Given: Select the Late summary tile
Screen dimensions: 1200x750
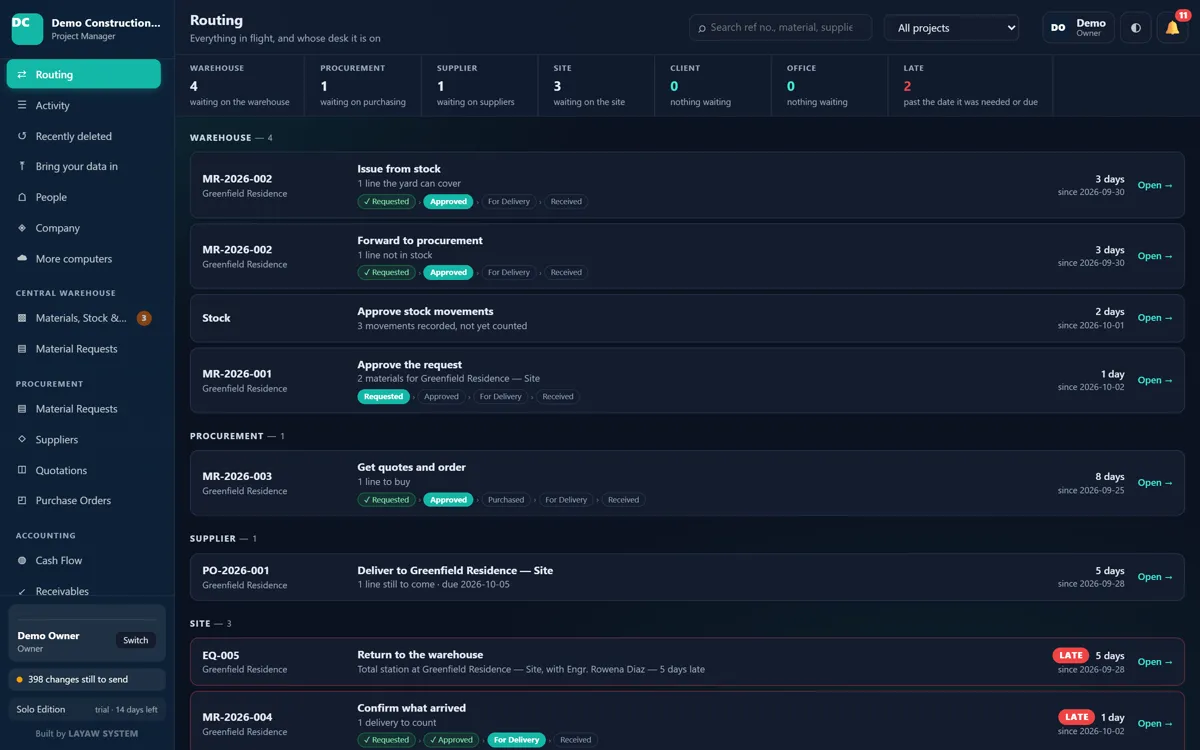Looking at the screenshot, I should [970, 85].
